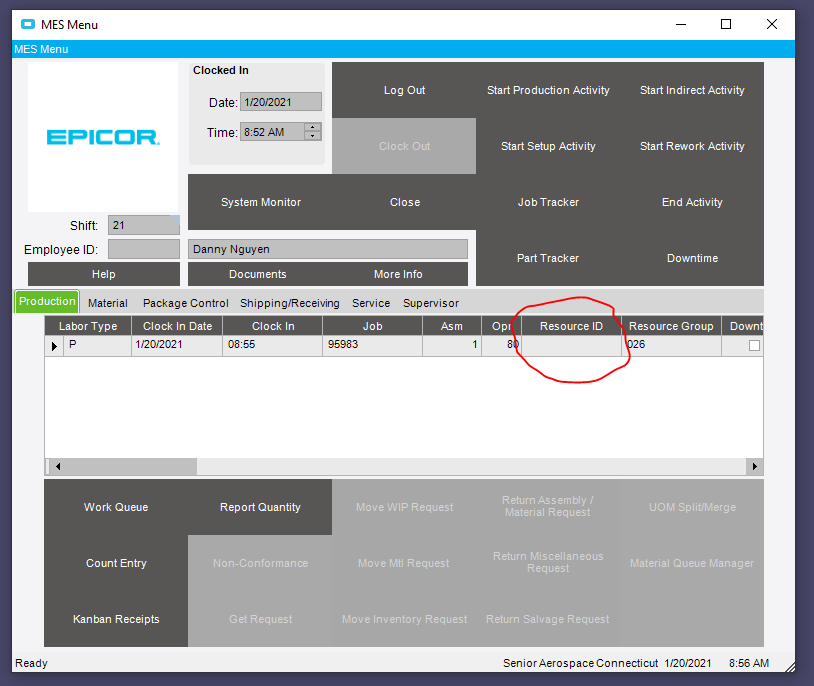814x686 pixels.
Task: Click the Date field showing 1/20/2021
Action: 281,102
